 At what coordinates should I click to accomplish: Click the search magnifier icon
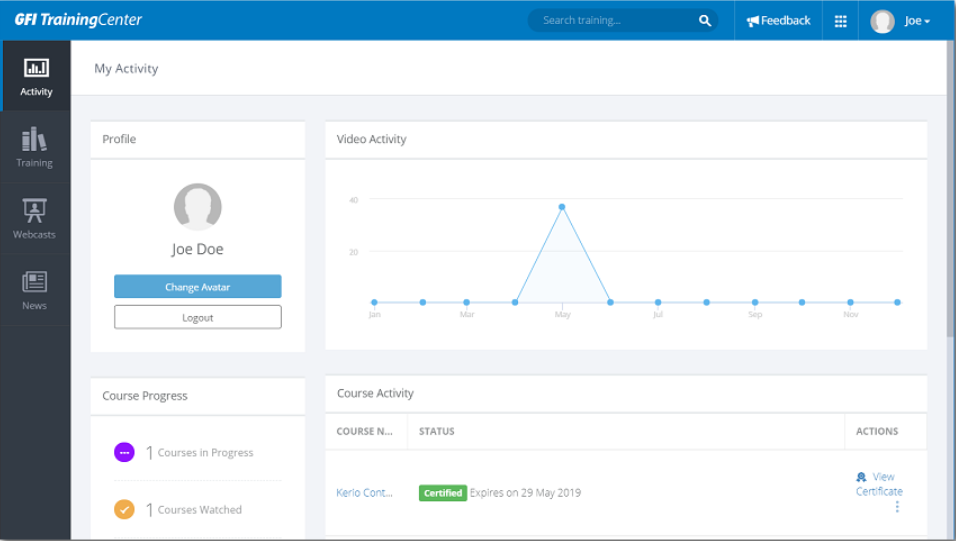click(704, 20)
